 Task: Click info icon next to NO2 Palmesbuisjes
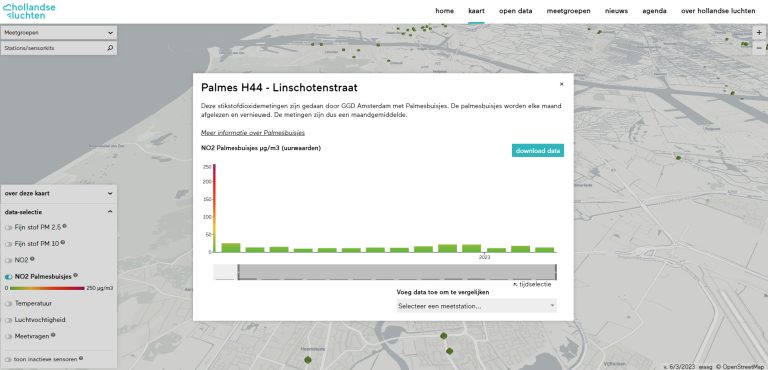pyautogui.click(x=75, y=275)
